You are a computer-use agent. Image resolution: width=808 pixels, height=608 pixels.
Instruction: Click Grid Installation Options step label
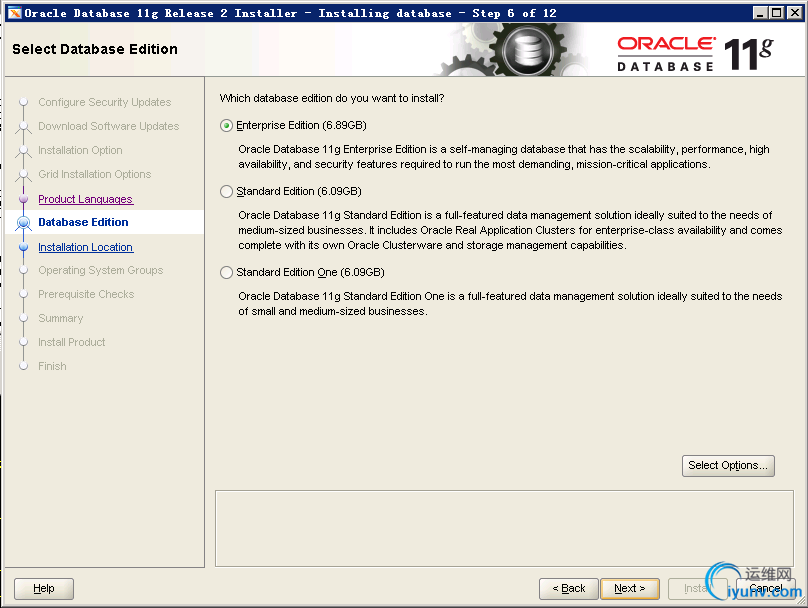95,174
